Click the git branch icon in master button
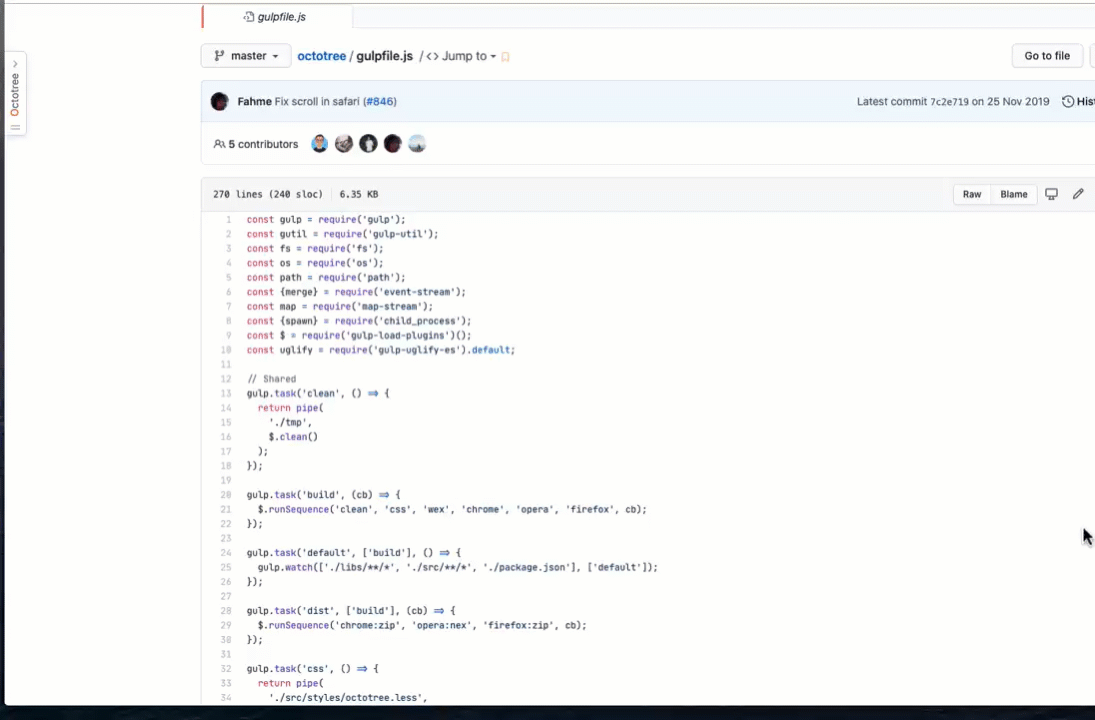This screenshot has width=1095, height=720. point(219,56)
